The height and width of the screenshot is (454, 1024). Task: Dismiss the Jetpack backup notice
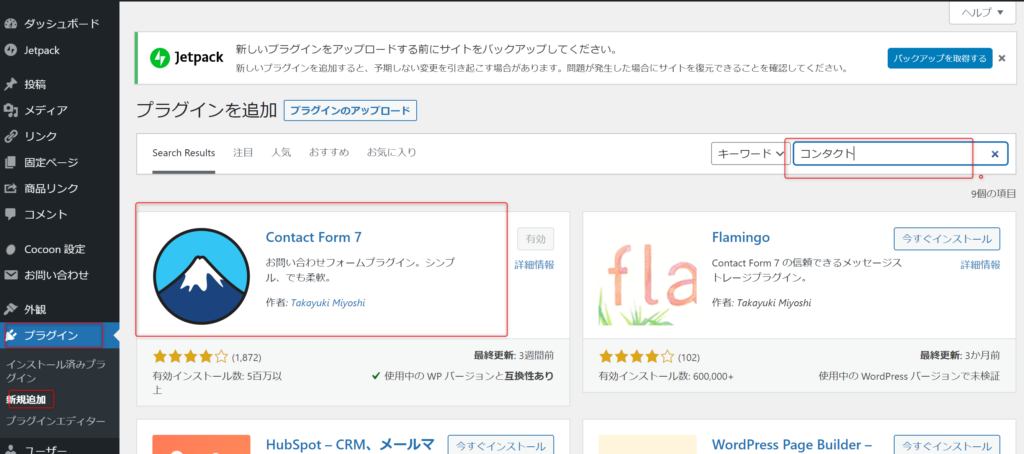[x=1002, y=58]
